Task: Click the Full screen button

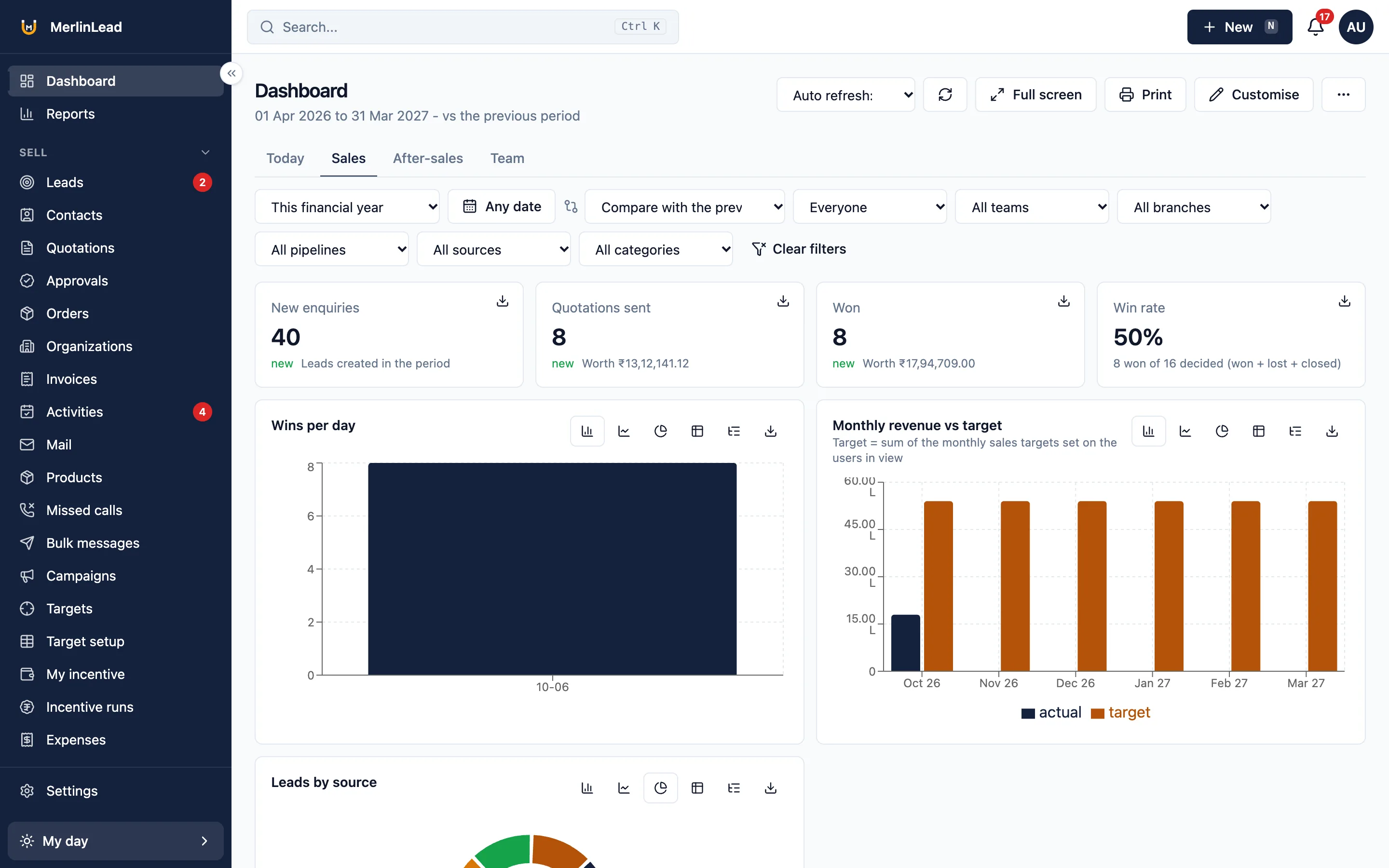Action: [x=1036, y=95]
